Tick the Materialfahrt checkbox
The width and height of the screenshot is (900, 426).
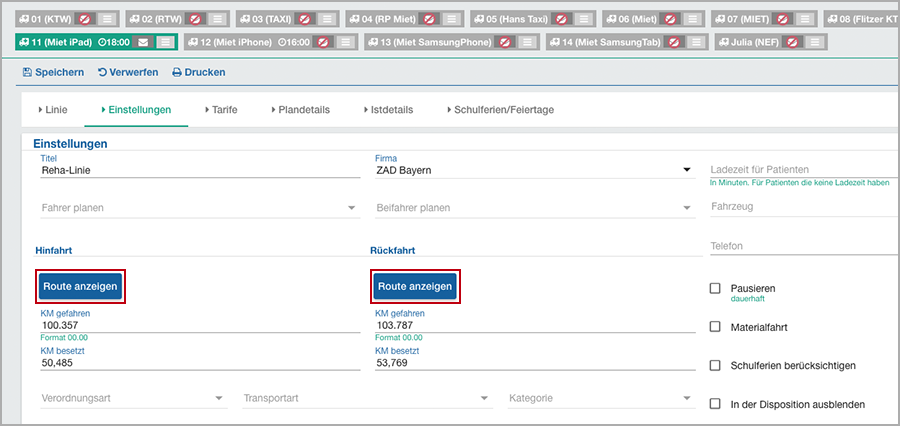tap(715, 326)
